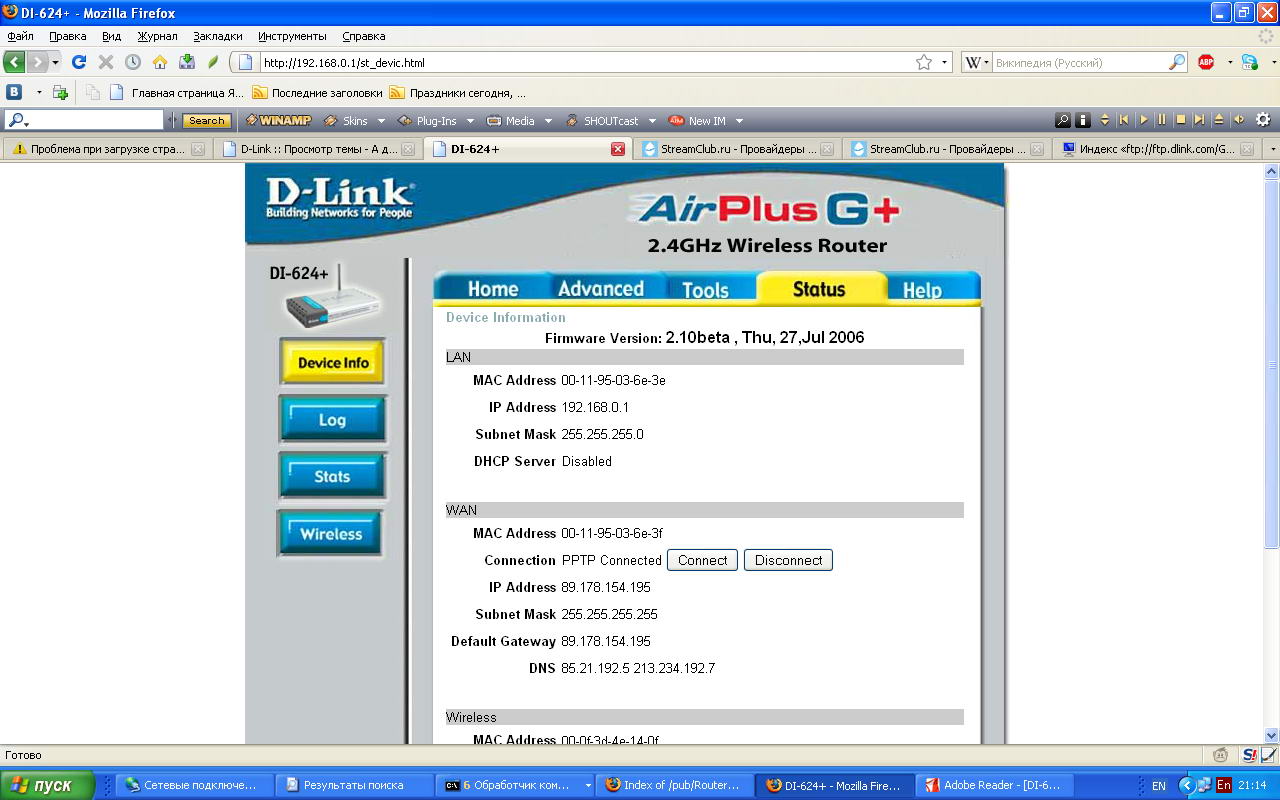Viewport: 1280px width, 800px height.
Task: Go back with the green Back arrow
Action: pos(14,62)
